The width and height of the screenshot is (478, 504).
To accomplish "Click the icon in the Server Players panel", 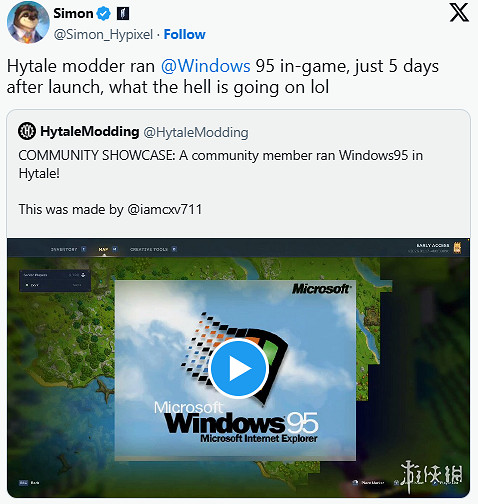I will [83, 275].
